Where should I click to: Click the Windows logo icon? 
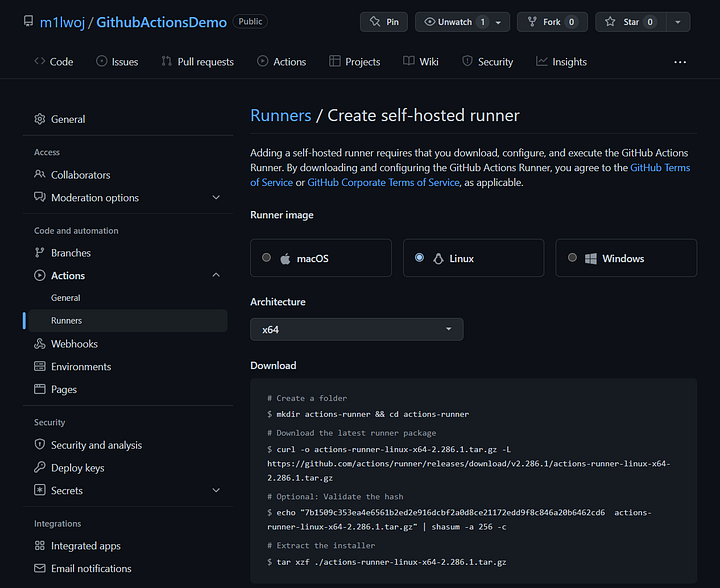coord(591,258)
